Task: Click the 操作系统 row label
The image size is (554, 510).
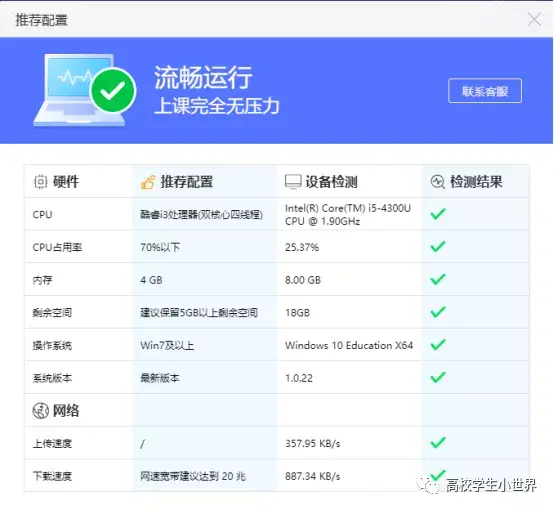Action: [x=52, y=345]
